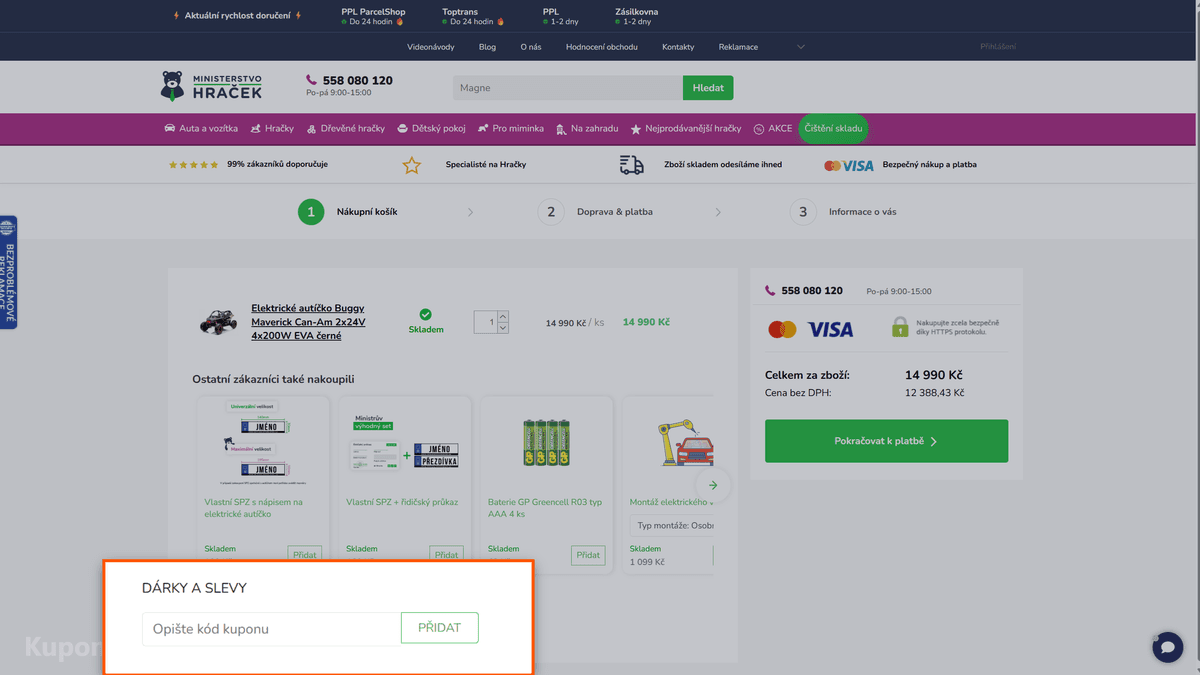Continue with Pokračovat k platbě button
This screenshot has width=1200, height=675.
tap(886, 441)
